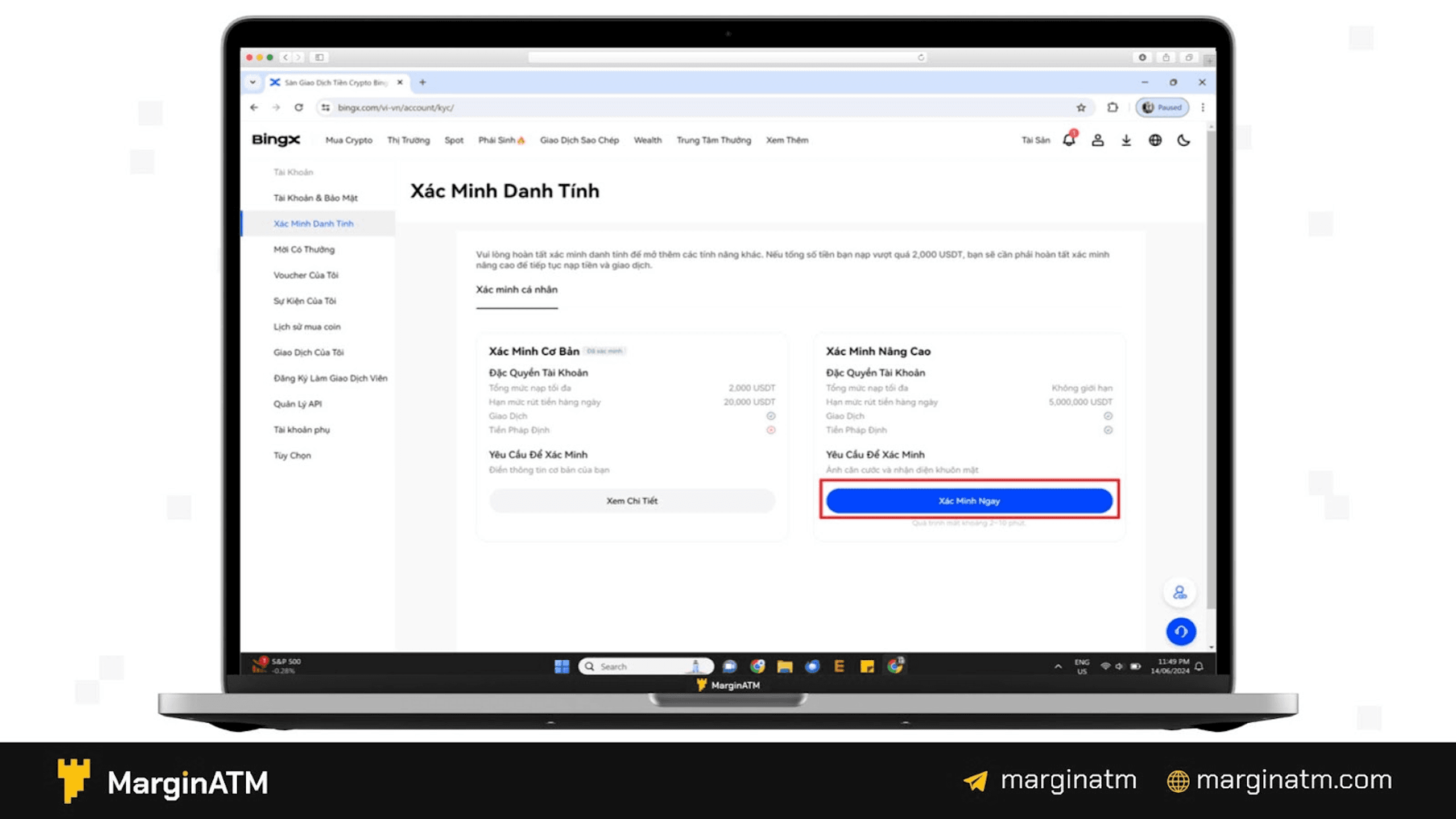Open the language globe icon

pyautogui.click(x=1155, y=140)
